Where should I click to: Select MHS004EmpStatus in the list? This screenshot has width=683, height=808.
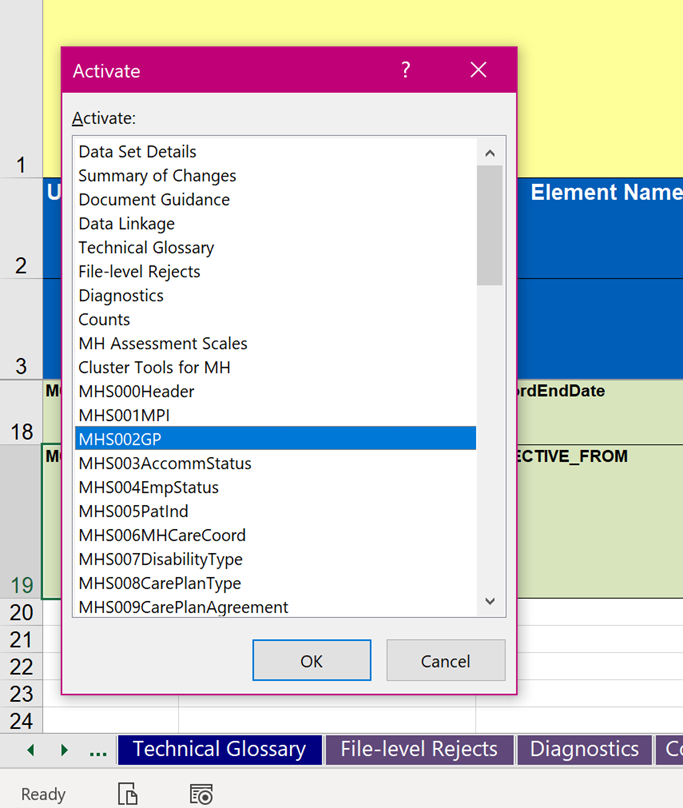click(x=275, y=487)
